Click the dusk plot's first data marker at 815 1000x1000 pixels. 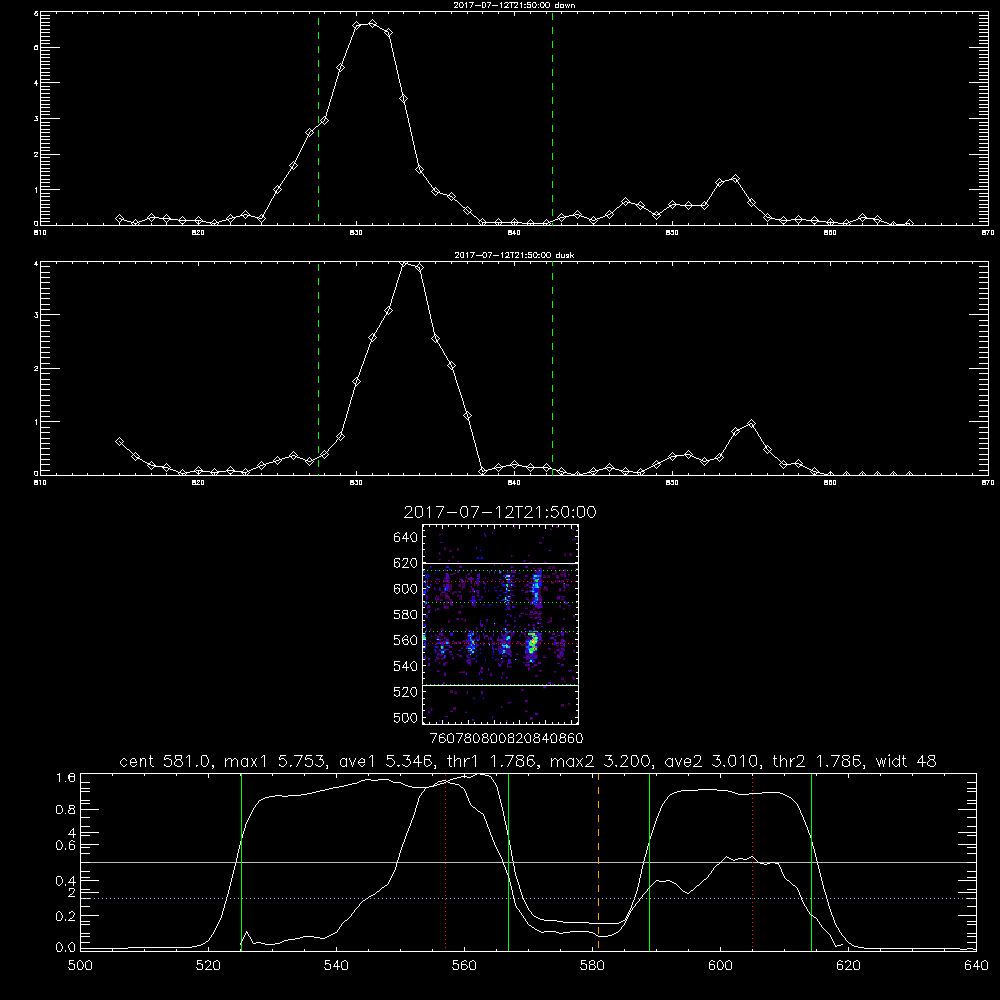pyautogui.click(x=119, y=441)
